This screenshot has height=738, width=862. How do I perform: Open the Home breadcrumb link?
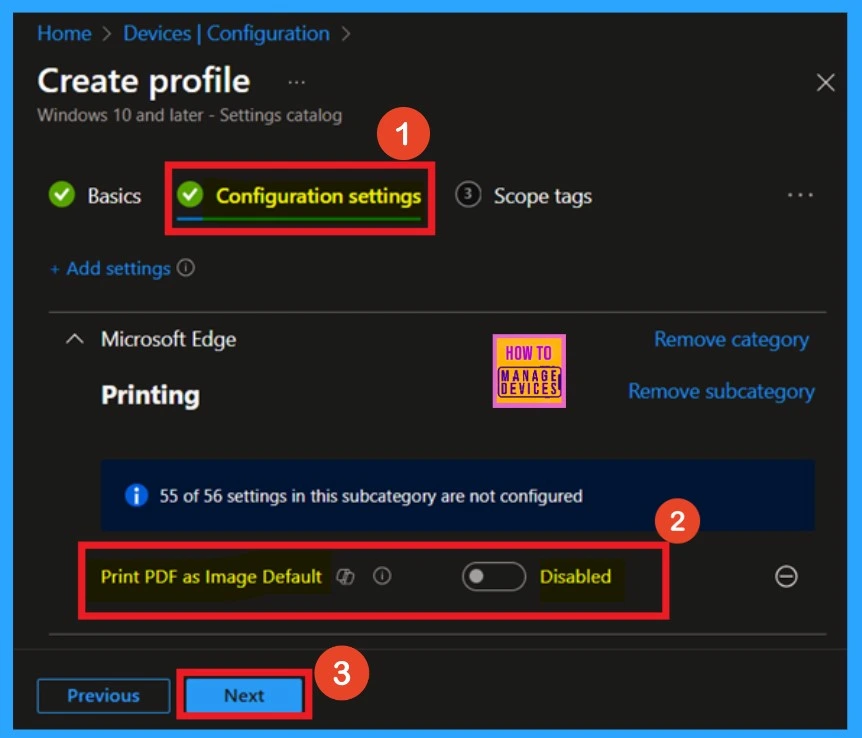[x=64, y=34]
